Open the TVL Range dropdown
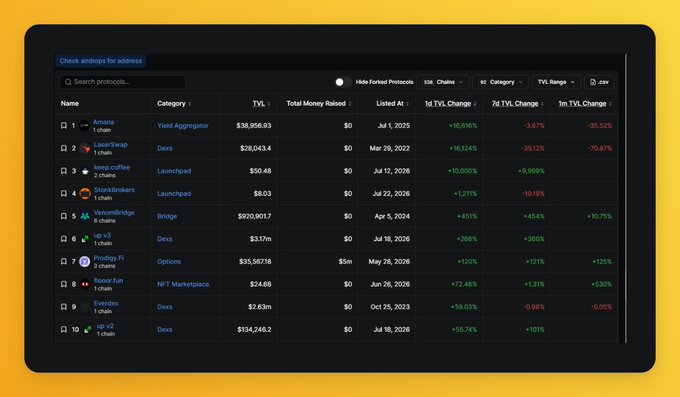 (556, 82)
